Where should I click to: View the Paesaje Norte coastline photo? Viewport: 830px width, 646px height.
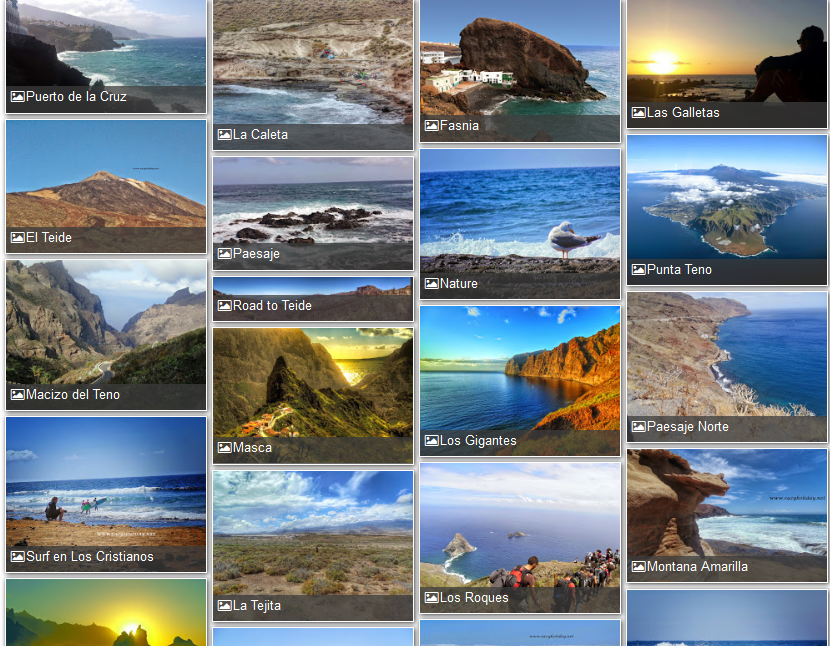click(726, 353)
